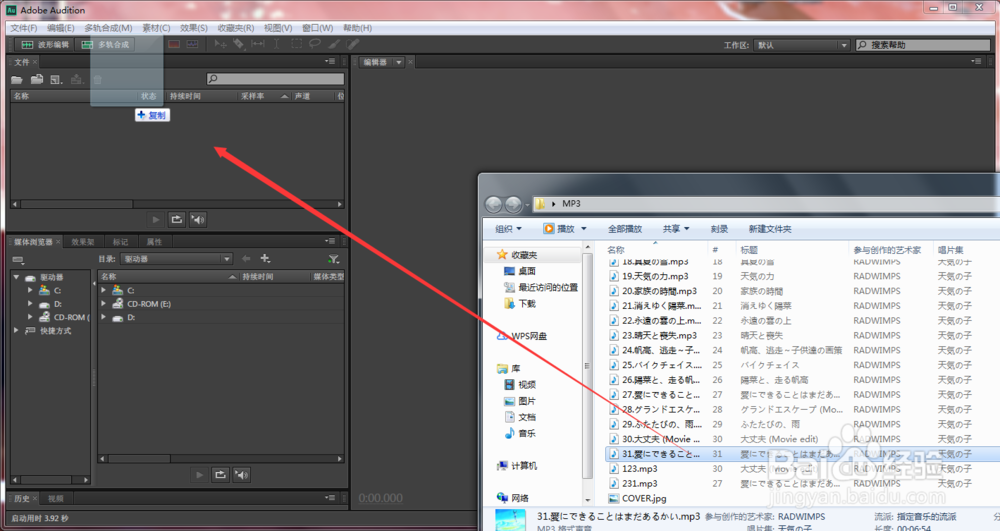Select the Paintbrush Selection tool
The height and width of the screenshot is (531, 1000).
(x=334, y=44)
